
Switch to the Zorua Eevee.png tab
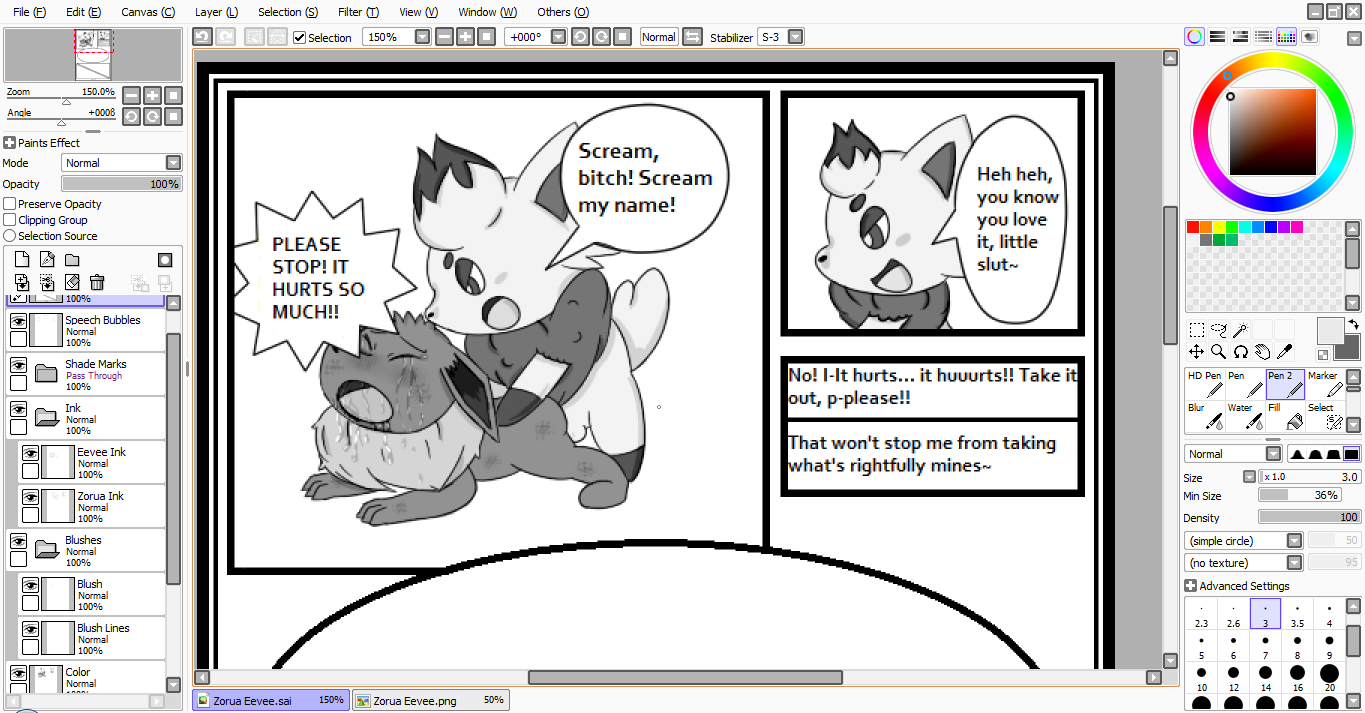(x=430, y=700)
